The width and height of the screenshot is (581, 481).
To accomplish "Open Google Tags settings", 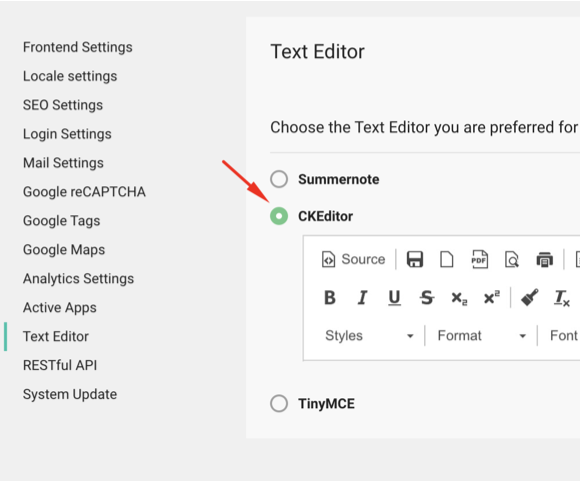I will (62, 221).
